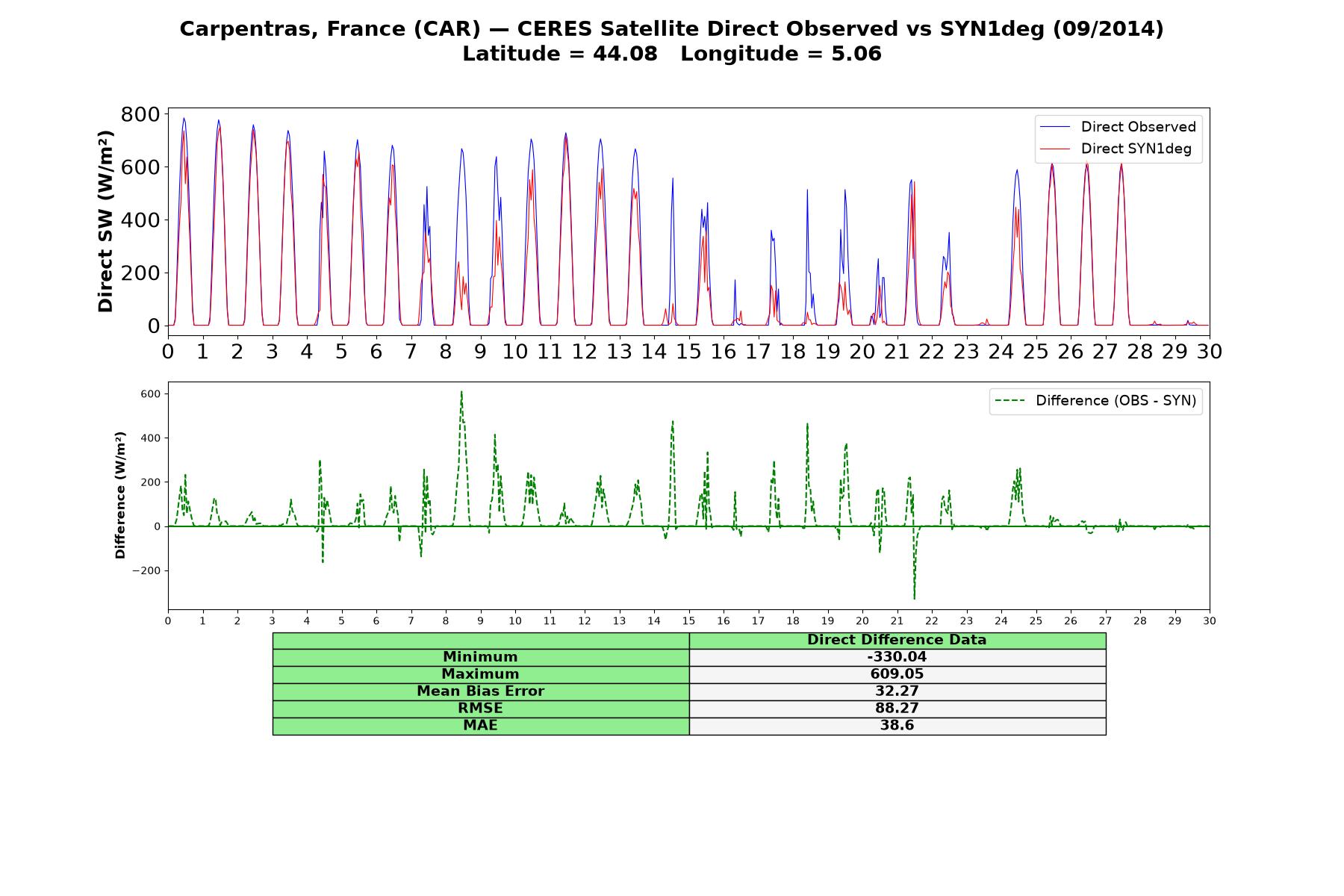Select the Maximum value 609.05 cell
The width and height of the screenshot is (1344, 896).
(897, 674)
